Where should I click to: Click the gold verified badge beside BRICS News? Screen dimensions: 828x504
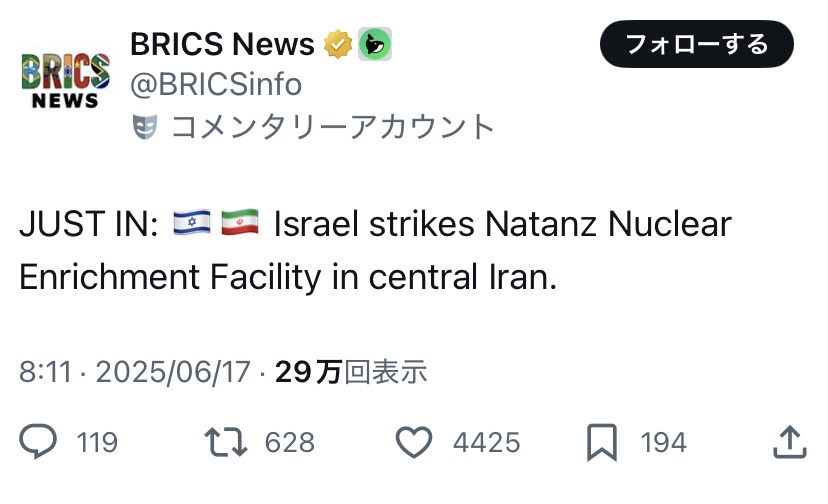point(335,44)
